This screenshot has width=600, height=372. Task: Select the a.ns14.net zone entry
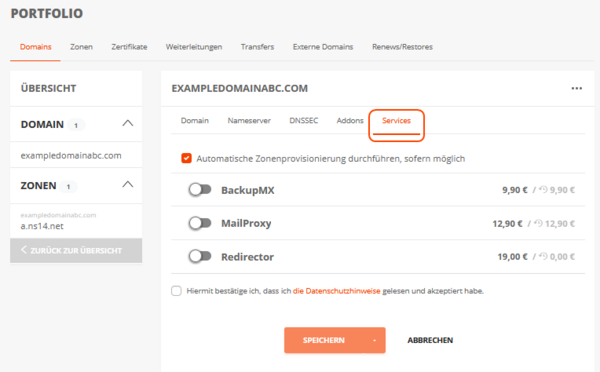(42, 226)
